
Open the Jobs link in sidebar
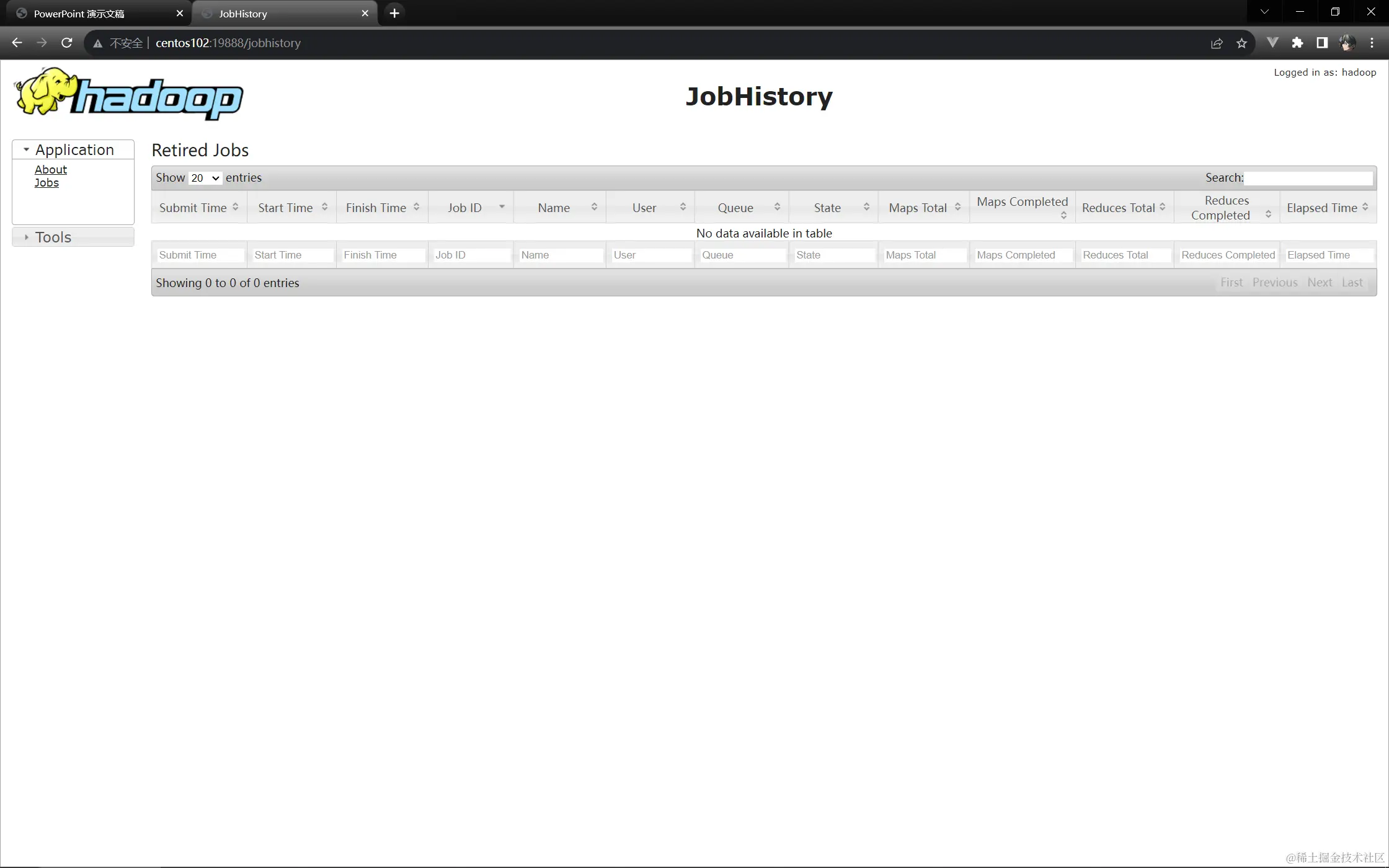[x=47, y=182]
